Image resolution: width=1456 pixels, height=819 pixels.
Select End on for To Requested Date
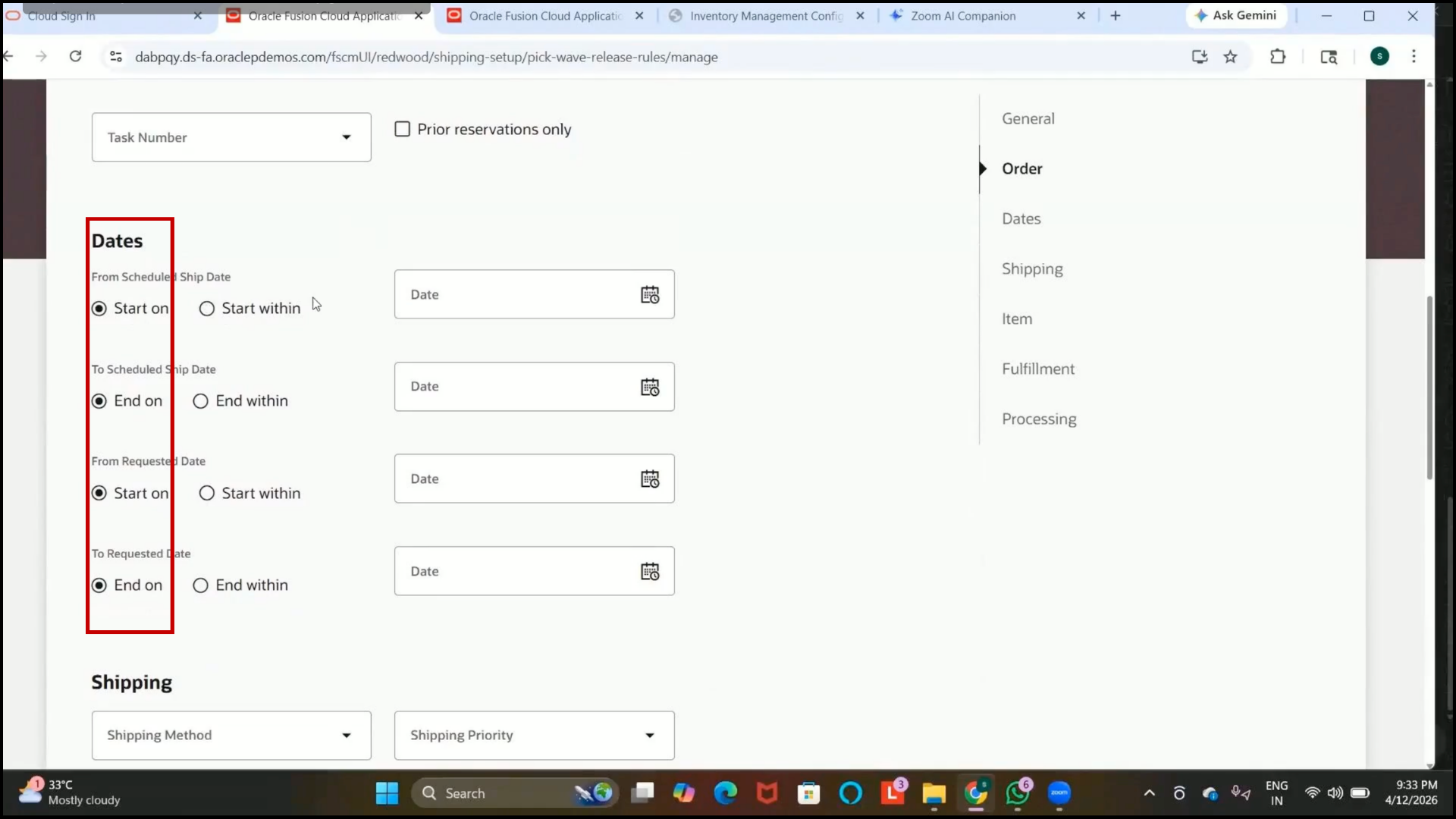click(99, 585)
